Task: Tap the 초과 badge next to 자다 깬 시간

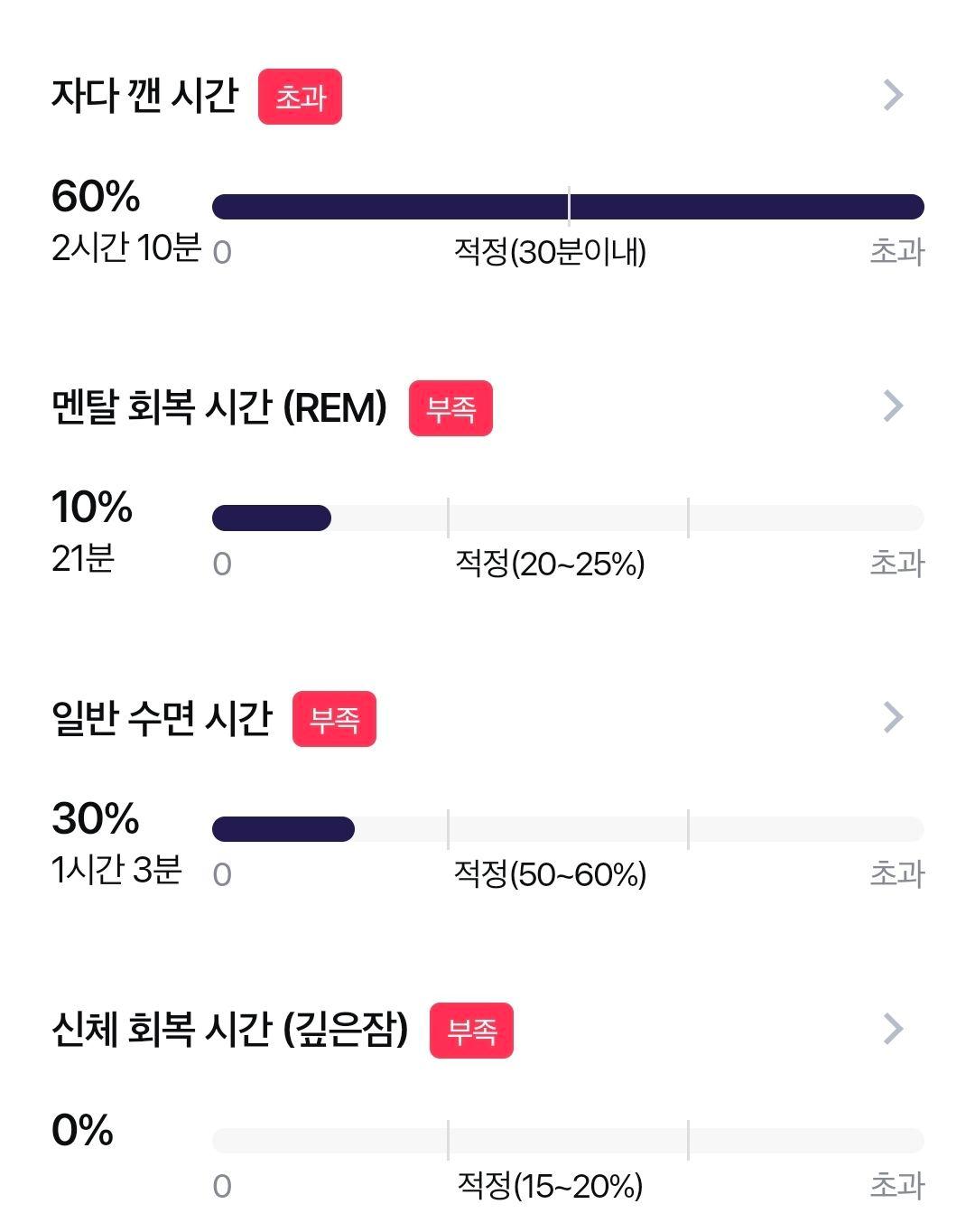Action: [x=300, y=97]
